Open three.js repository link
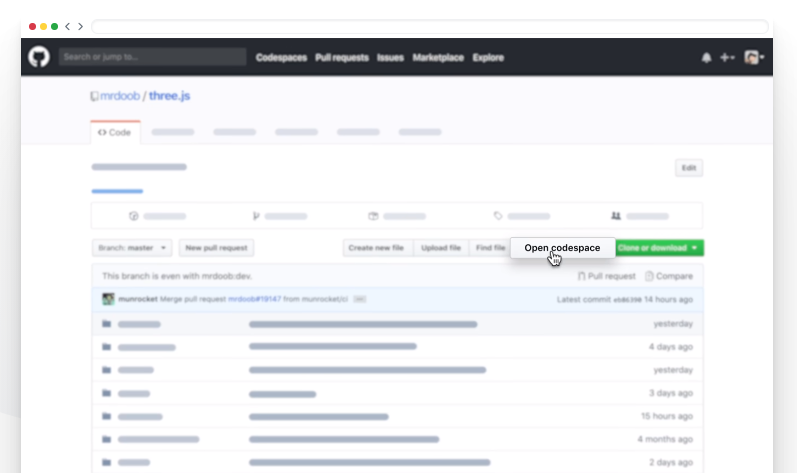797x473 pixels. coord(169,96)
